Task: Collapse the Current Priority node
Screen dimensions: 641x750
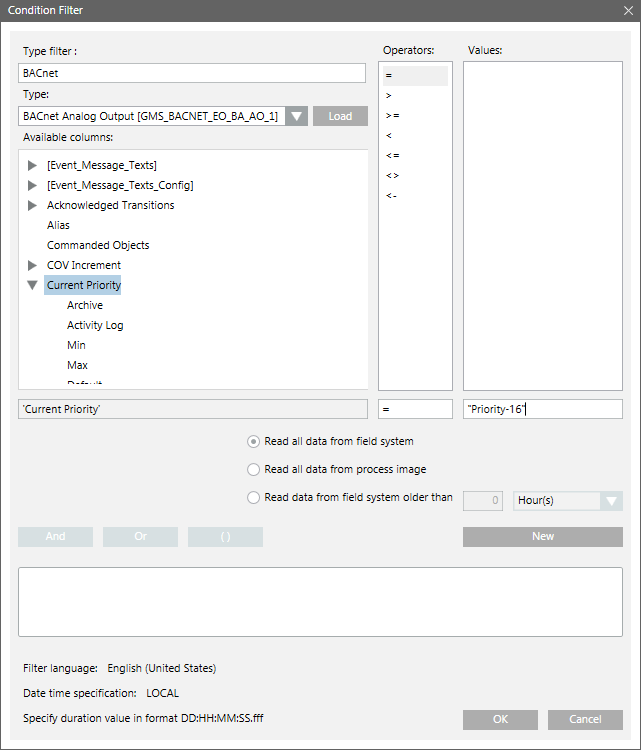Action: (33, 285)
